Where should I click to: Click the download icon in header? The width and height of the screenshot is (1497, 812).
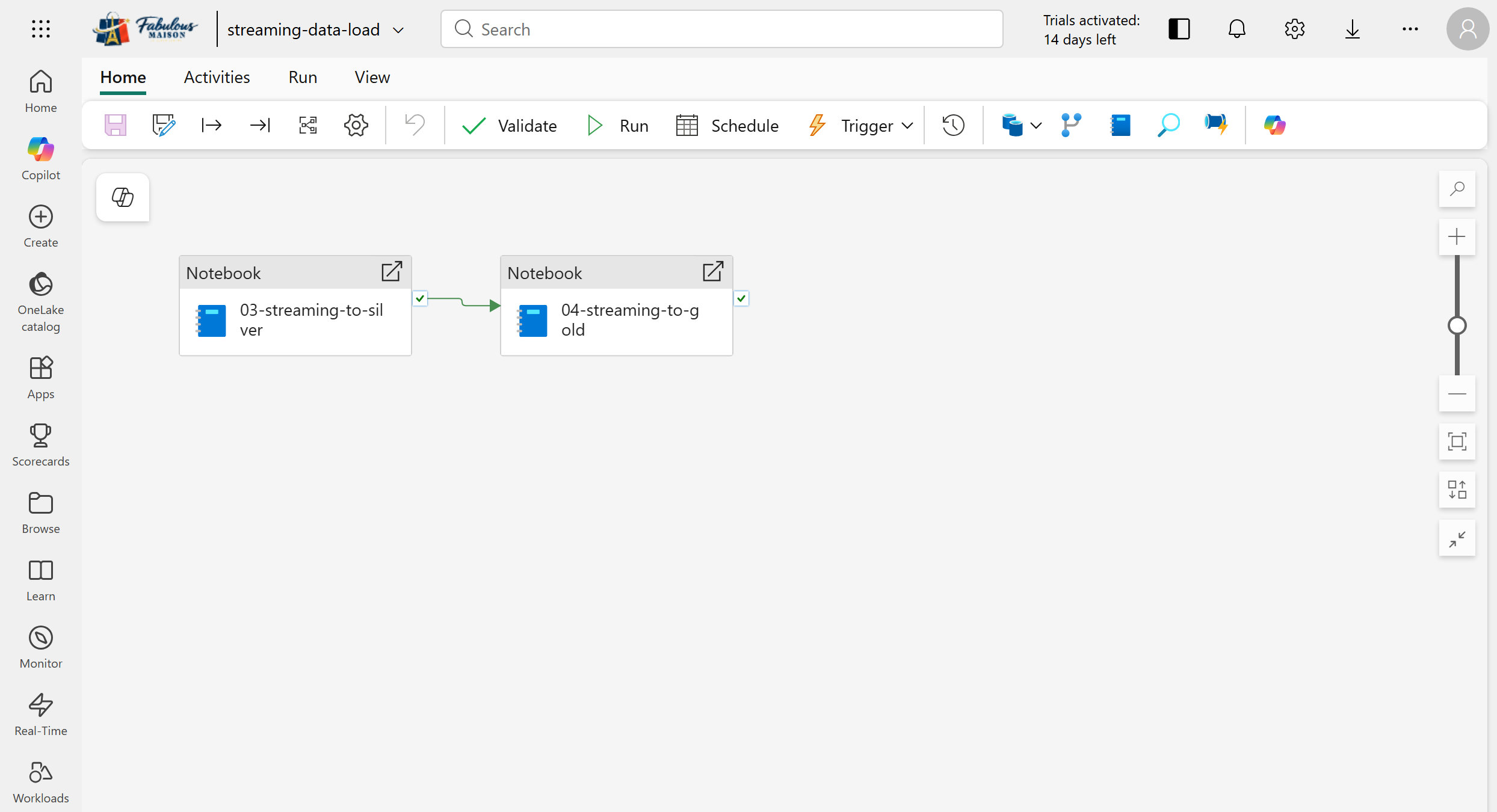click(1352, 29)
